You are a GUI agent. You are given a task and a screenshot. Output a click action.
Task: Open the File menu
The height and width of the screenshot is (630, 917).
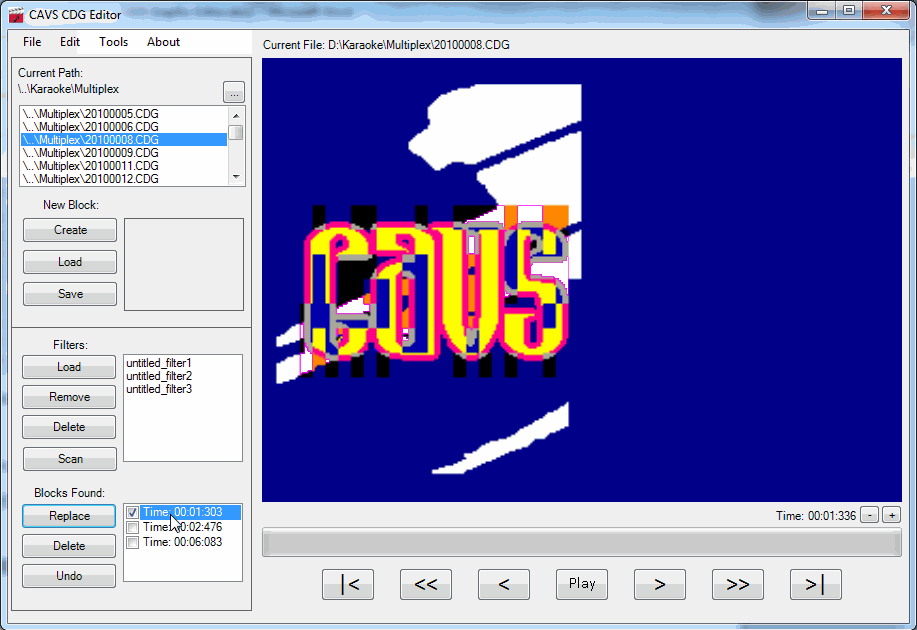coord(32,42)
